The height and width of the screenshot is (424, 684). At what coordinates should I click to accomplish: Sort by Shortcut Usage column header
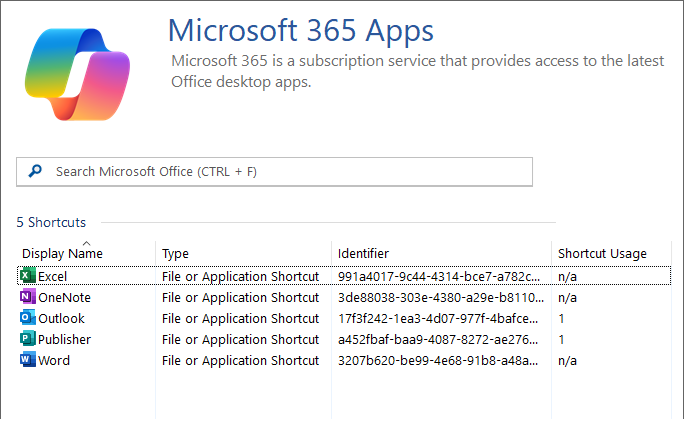point(602,254)
